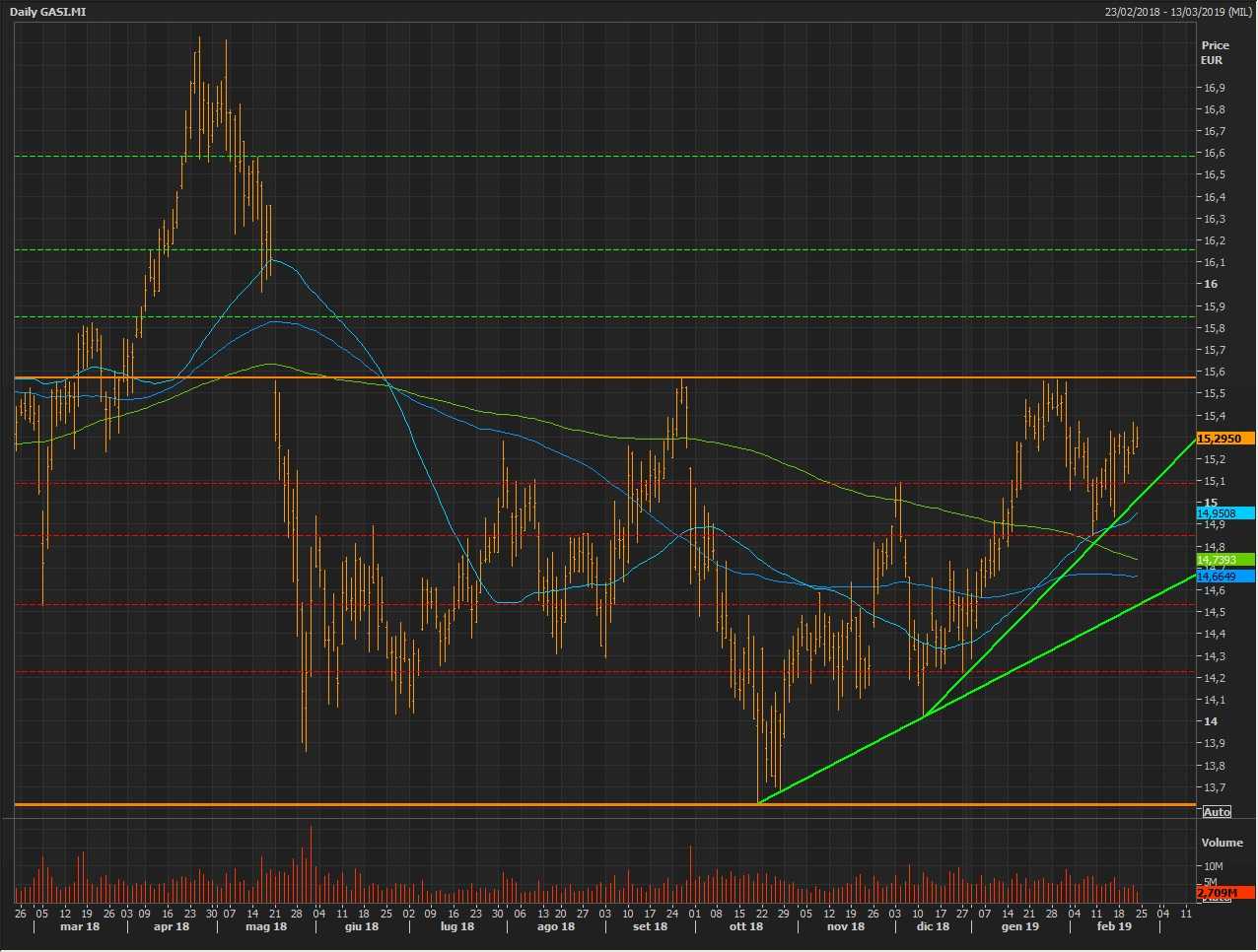
Task: Click the Volume panel axis label
Action: [x=1222, y=843]
